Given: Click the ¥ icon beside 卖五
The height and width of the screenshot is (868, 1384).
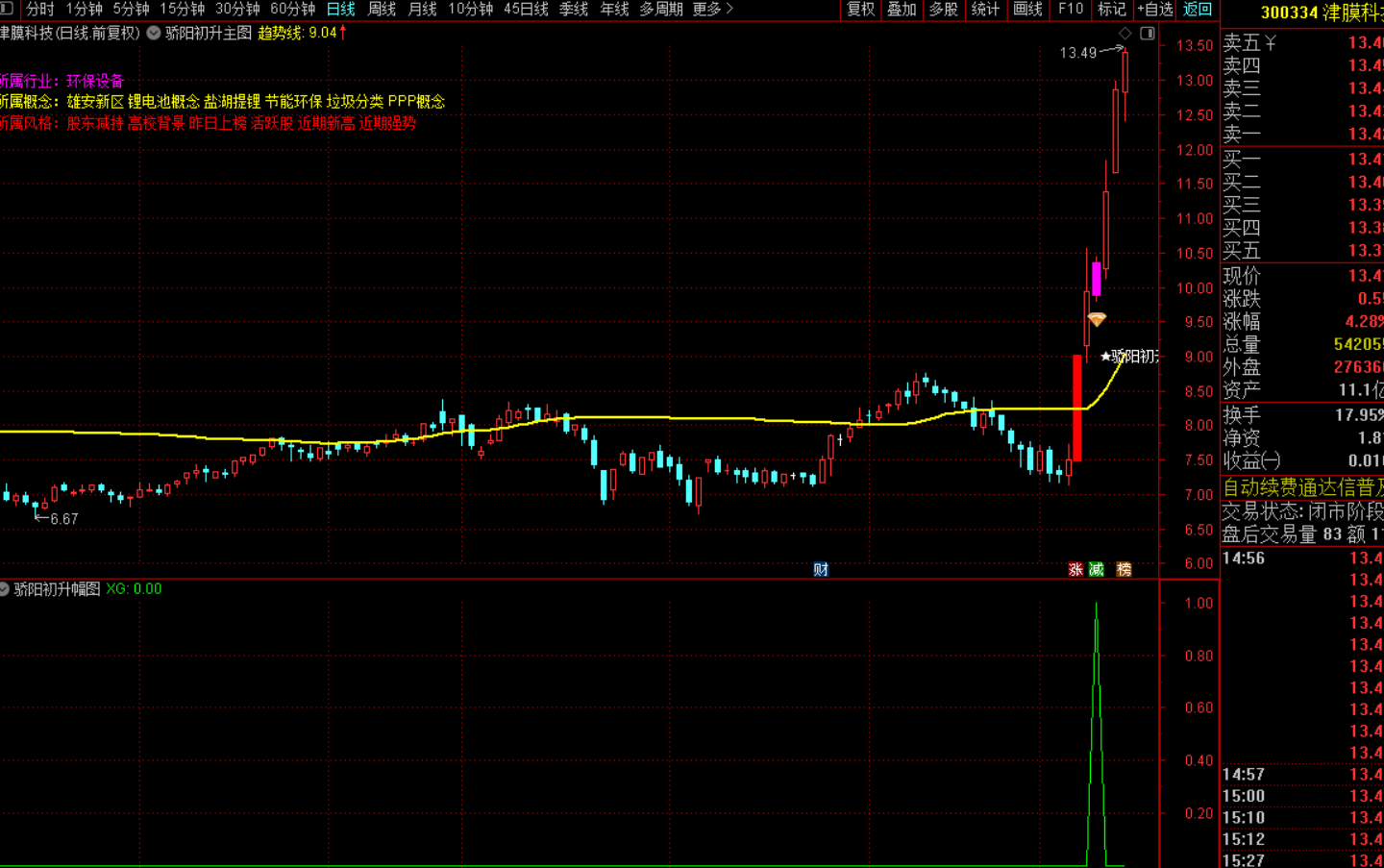Looking at the screenshot, I should point(1271,42).
